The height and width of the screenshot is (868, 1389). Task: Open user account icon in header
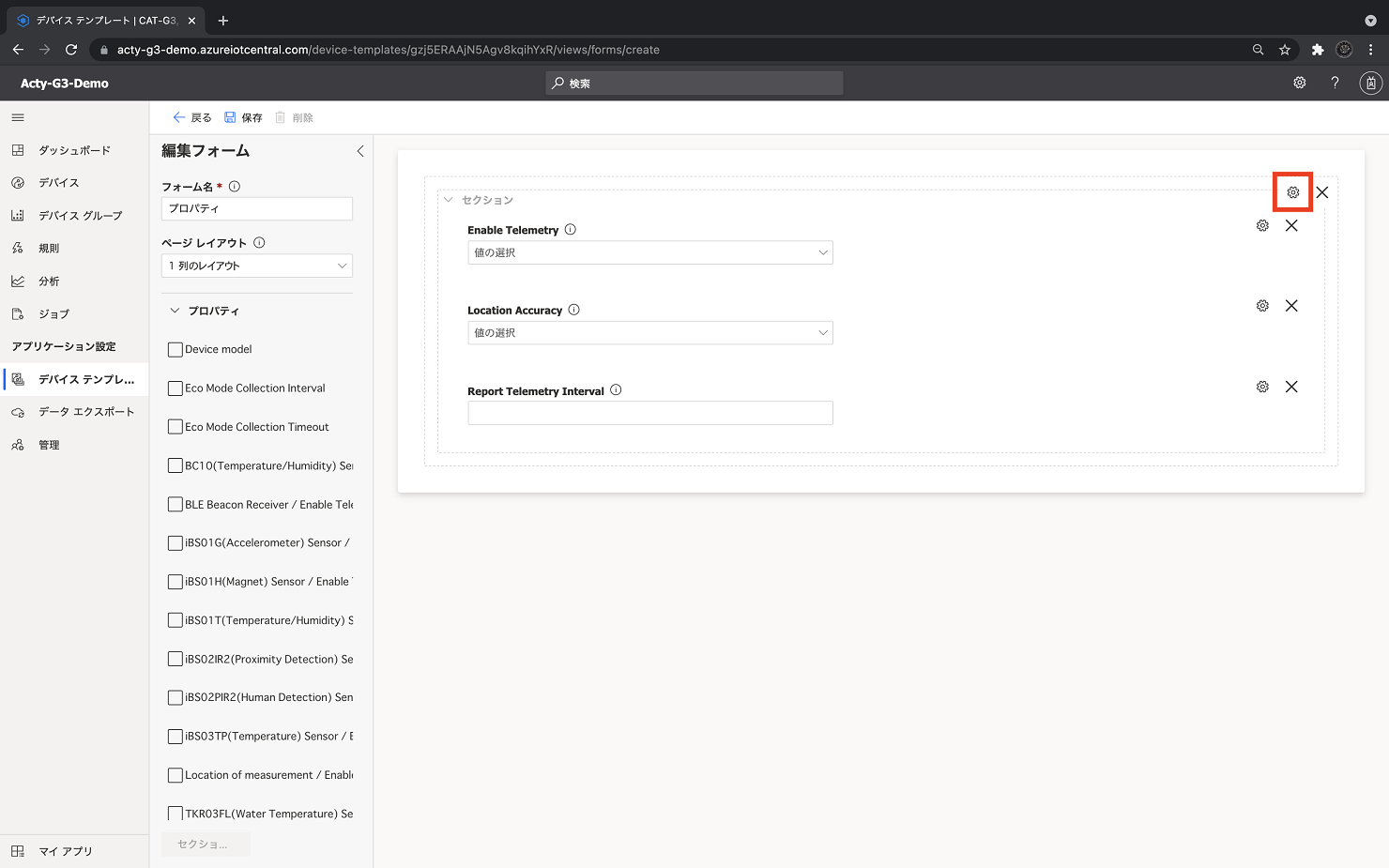(x=1370, y=83)
